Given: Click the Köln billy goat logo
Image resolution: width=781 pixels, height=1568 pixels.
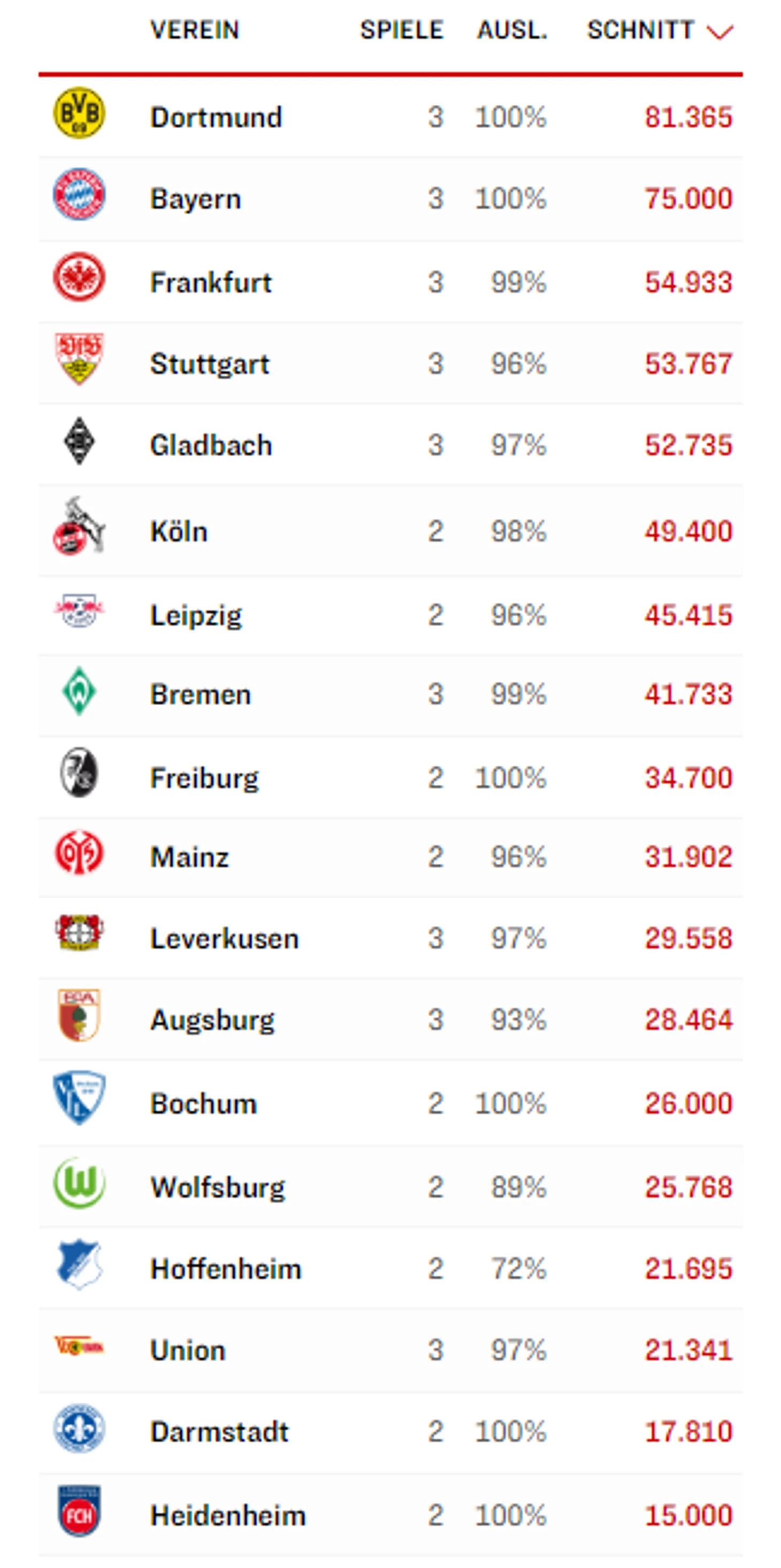Looking at the screenshot, I should point(79,527).
